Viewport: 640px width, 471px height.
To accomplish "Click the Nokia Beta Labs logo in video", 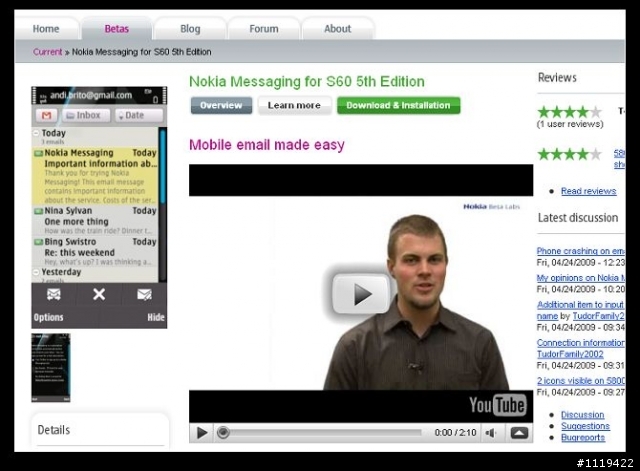I will 491,207.
